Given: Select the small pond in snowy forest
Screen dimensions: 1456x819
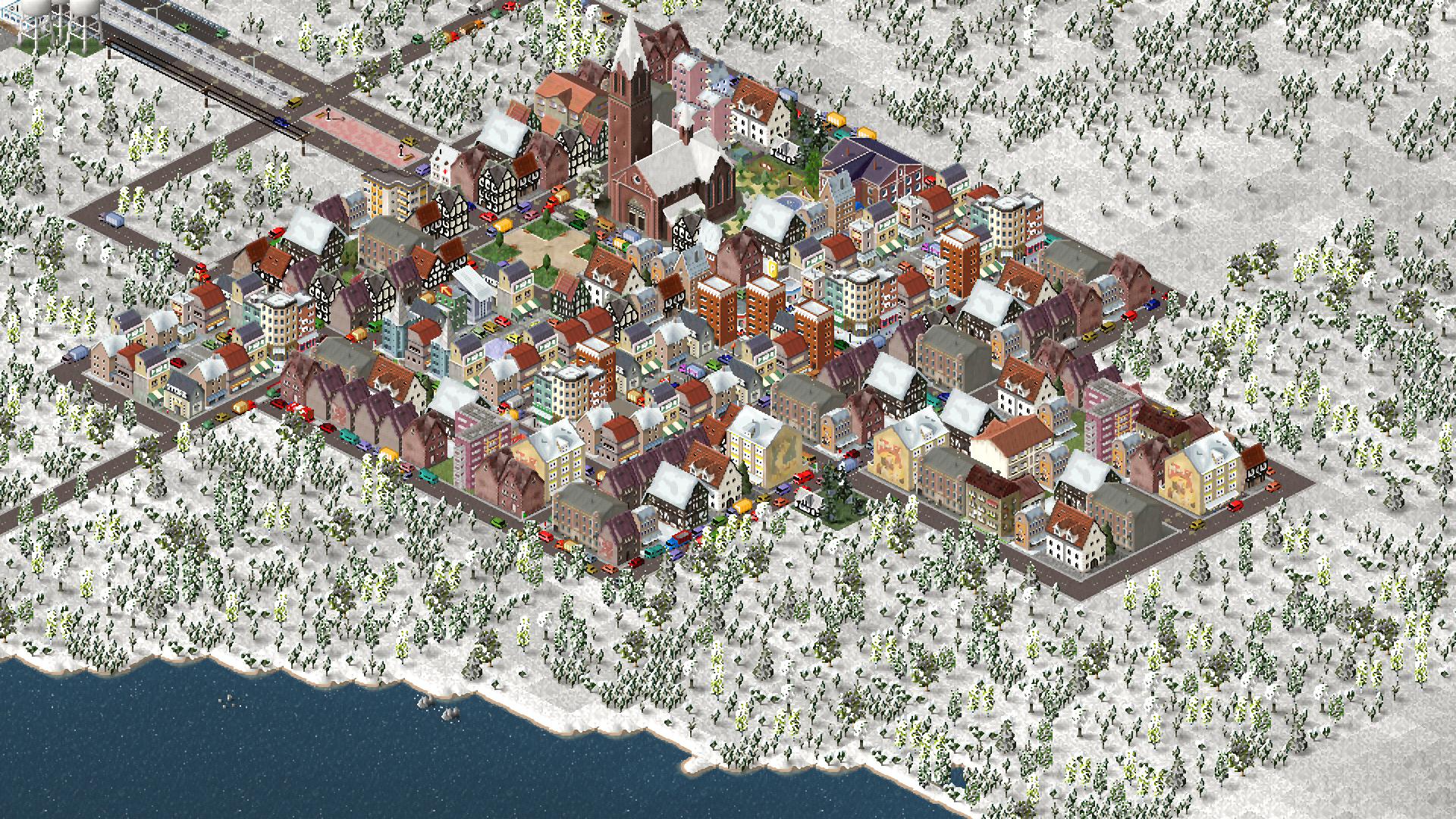Looking at the screenshot, I should (957, 776).
